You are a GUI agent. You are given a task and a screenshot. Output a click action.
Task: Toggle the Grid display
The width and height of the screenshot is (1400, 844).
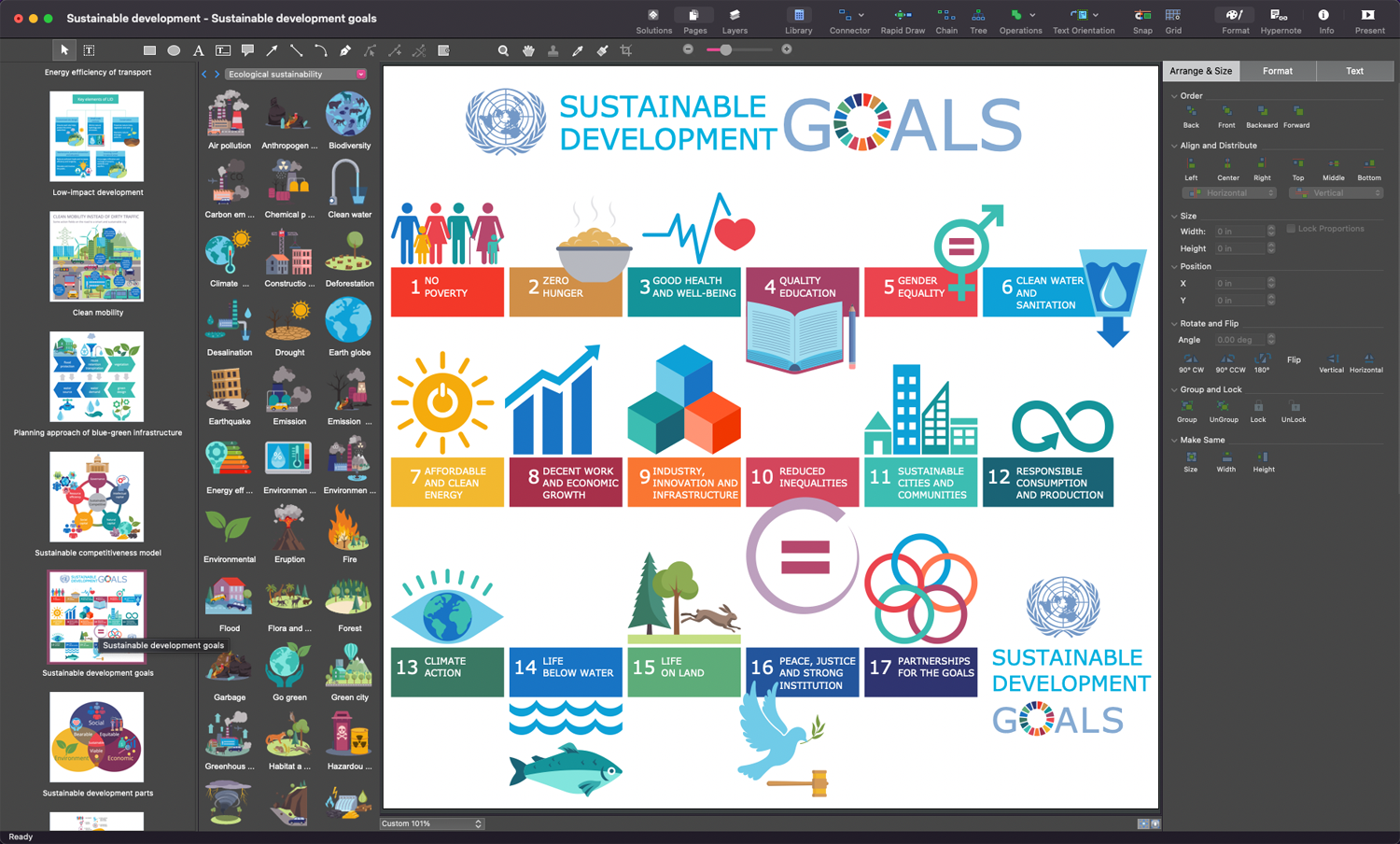(1173, 21)
